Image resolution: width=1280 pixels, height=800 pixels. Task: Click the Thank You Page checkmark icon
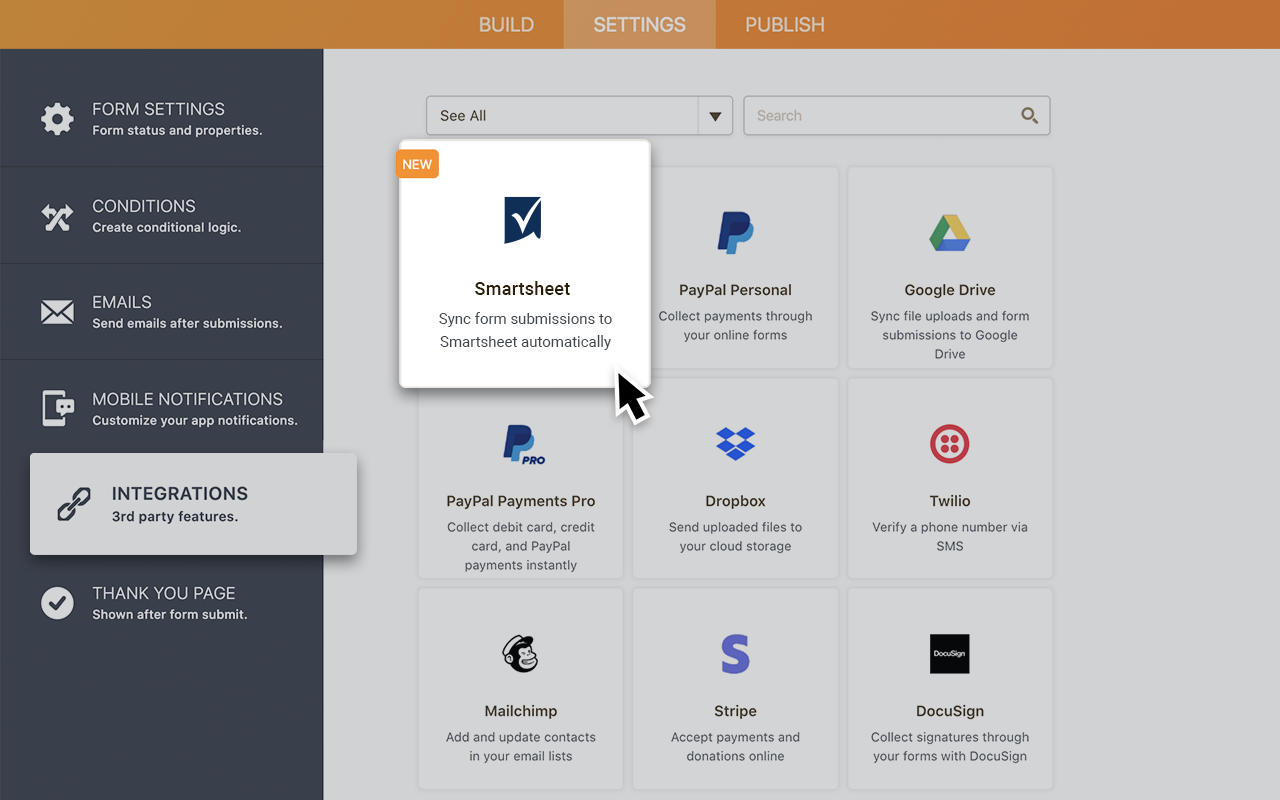(x=57, y=602)
